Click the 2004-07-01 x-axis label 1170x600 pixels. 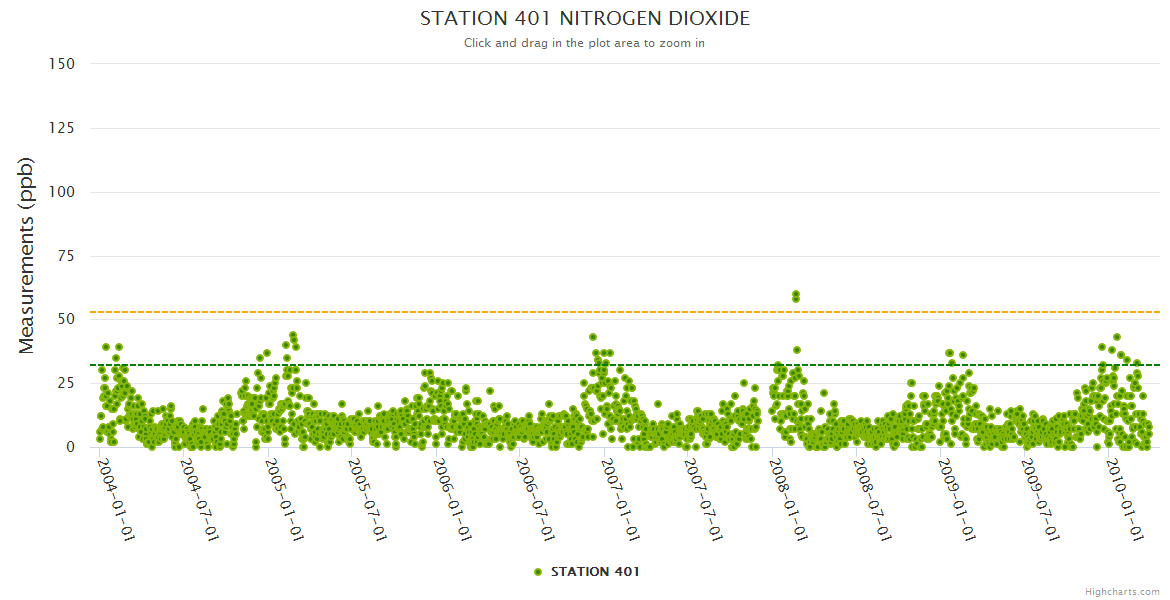200,499
